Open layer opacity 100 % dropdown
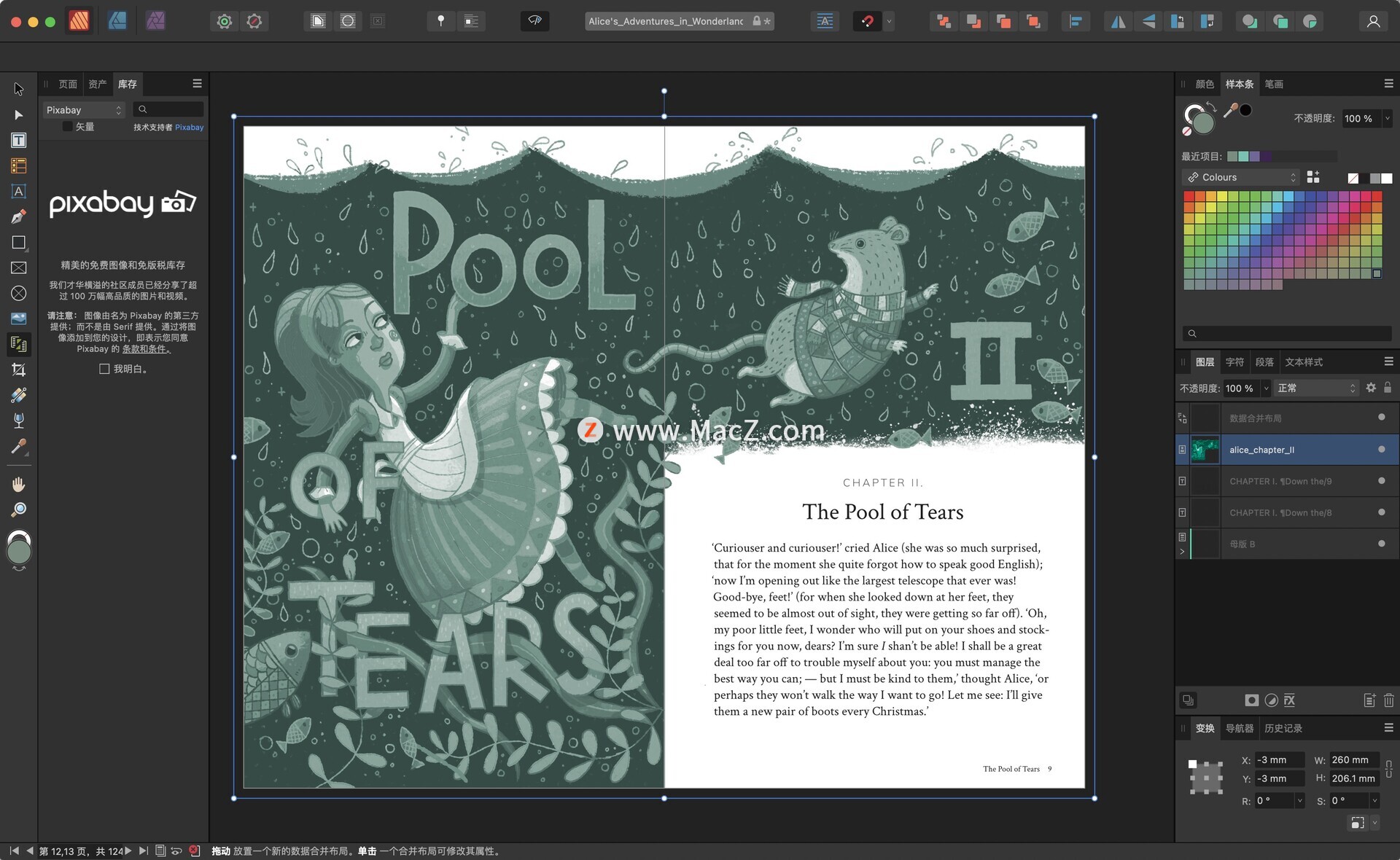 click(x=1266, y=388)
